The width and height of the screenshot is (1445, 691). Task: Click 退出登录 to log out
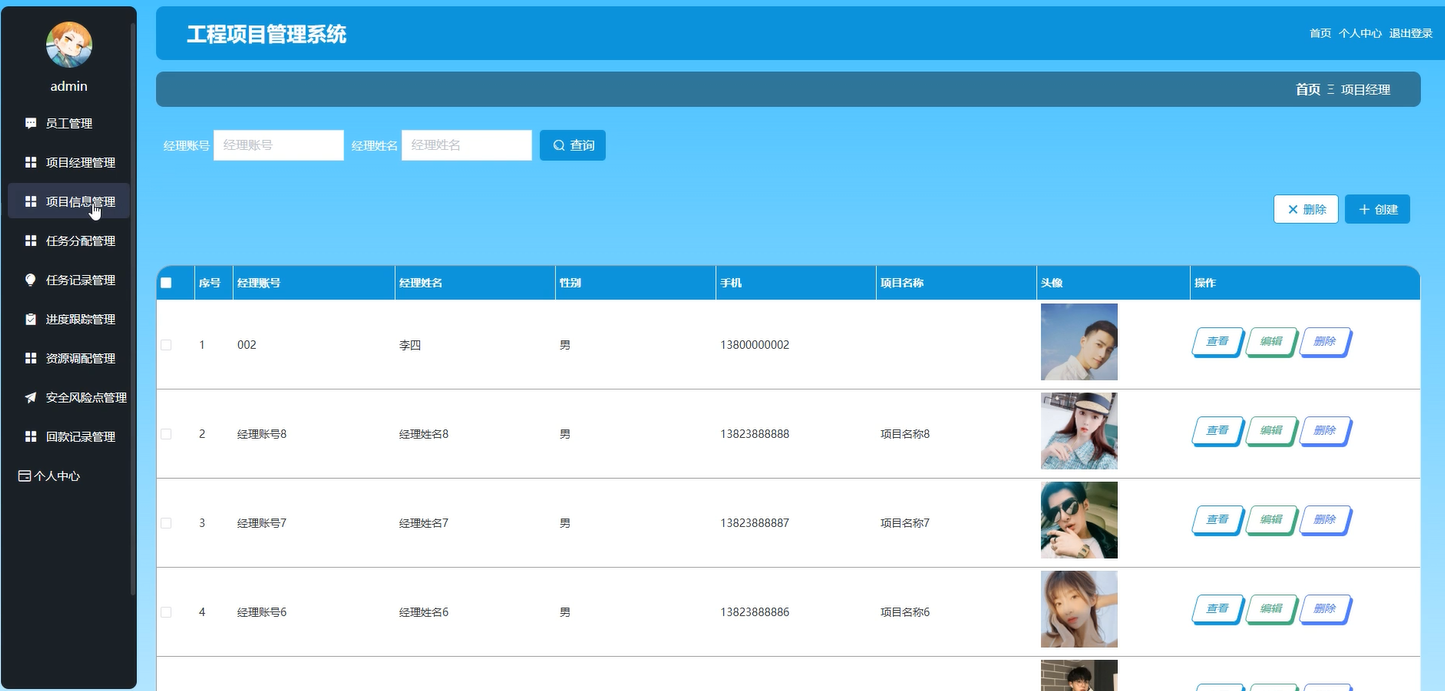tap(1411, 34)
